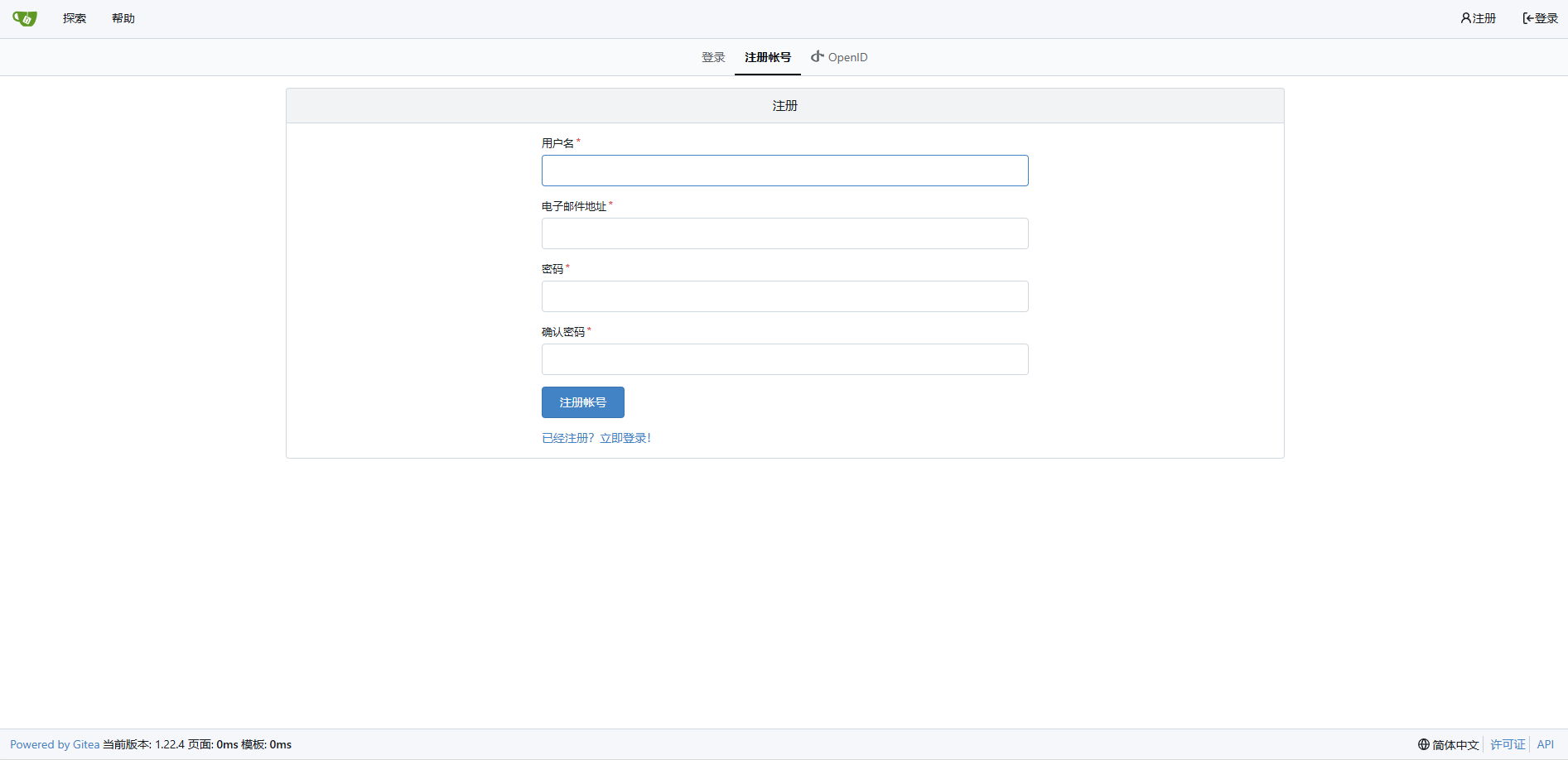This screenshot has width=1568, height=760.
Task: Click the sign-in arrow icon next to 登录
Action: click(1527, 17)
